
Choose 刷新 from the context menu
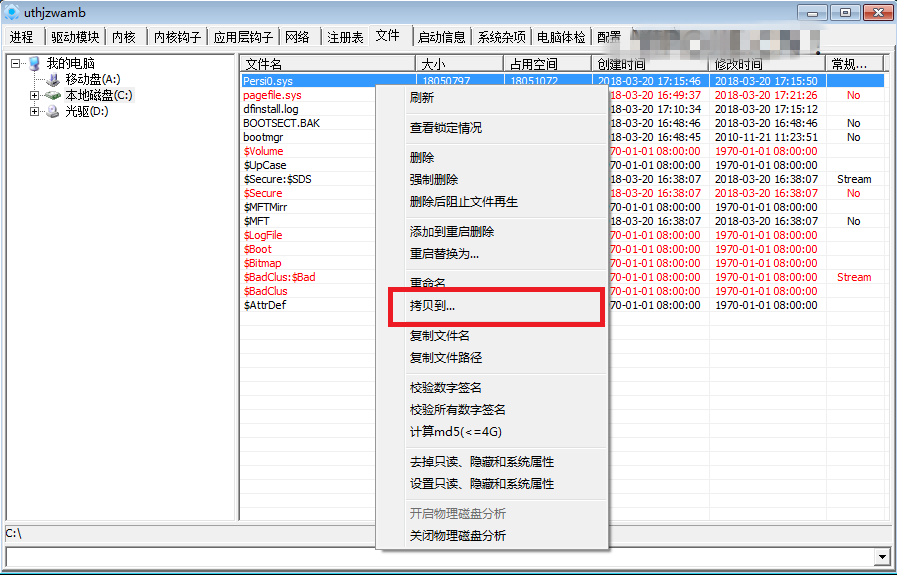[492, 98]
